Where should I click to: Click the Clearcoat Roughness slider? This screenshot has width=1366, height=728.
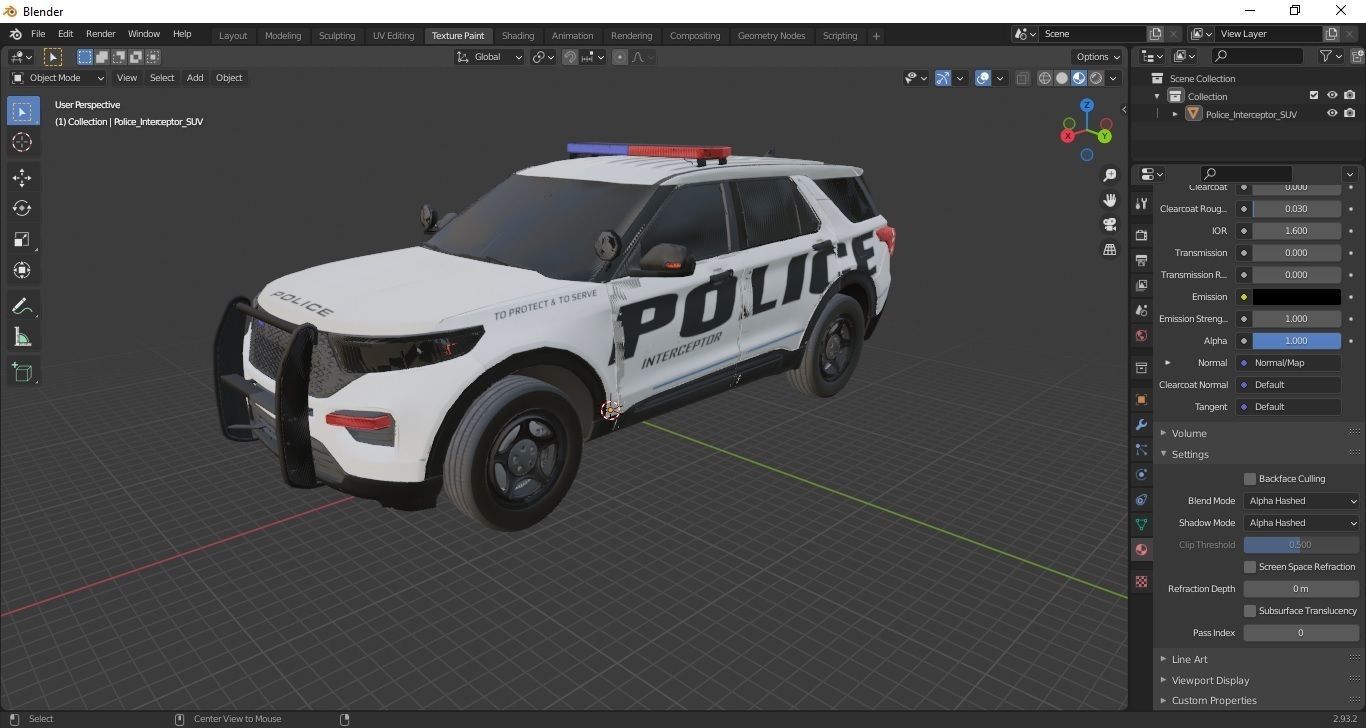tap(1296, 209)
